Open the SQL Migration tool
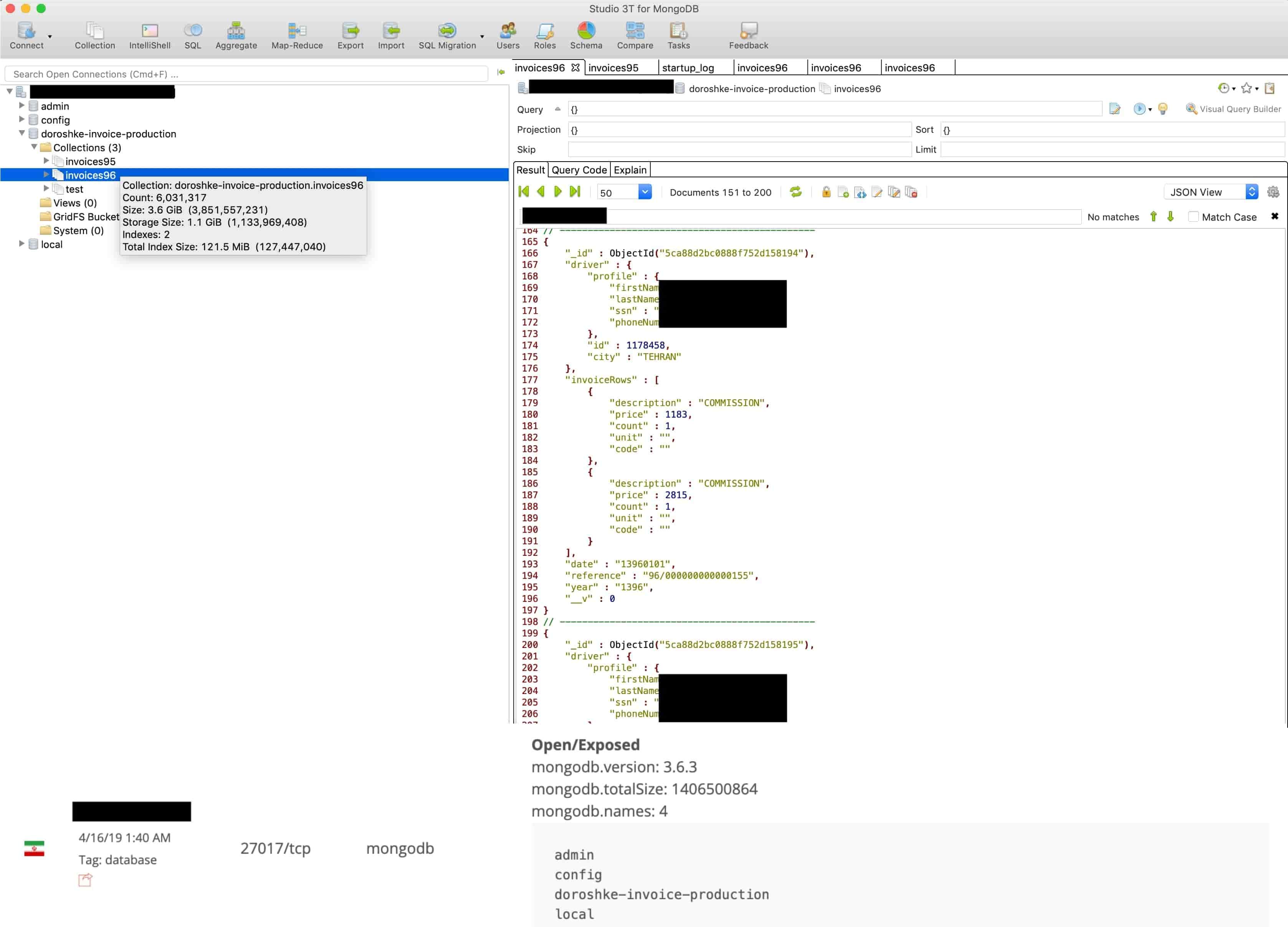Image resolution: width=1288 pixels, height=927 pixels. (x=447, y=35)
